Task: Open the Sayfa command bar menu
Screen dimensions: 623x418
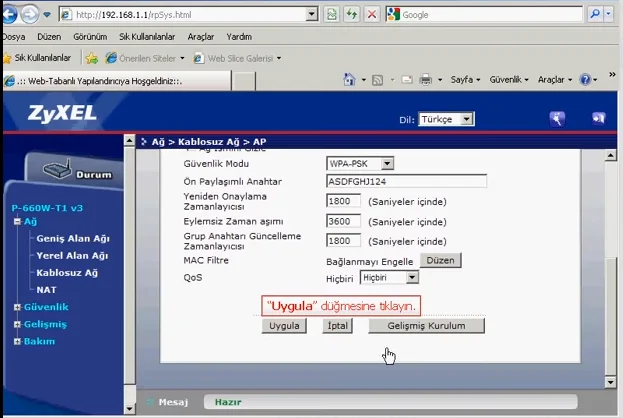Action: point(465,80)
